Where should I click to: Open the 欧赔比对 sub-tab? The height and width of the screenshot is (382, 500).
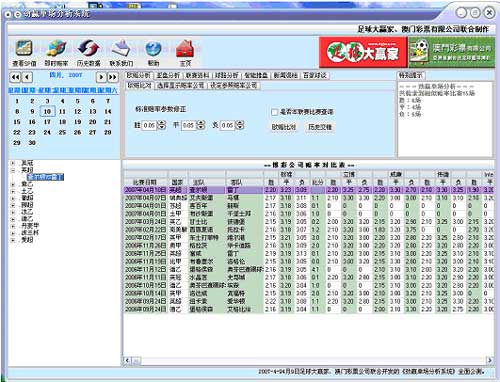click(x=140, y=86)
